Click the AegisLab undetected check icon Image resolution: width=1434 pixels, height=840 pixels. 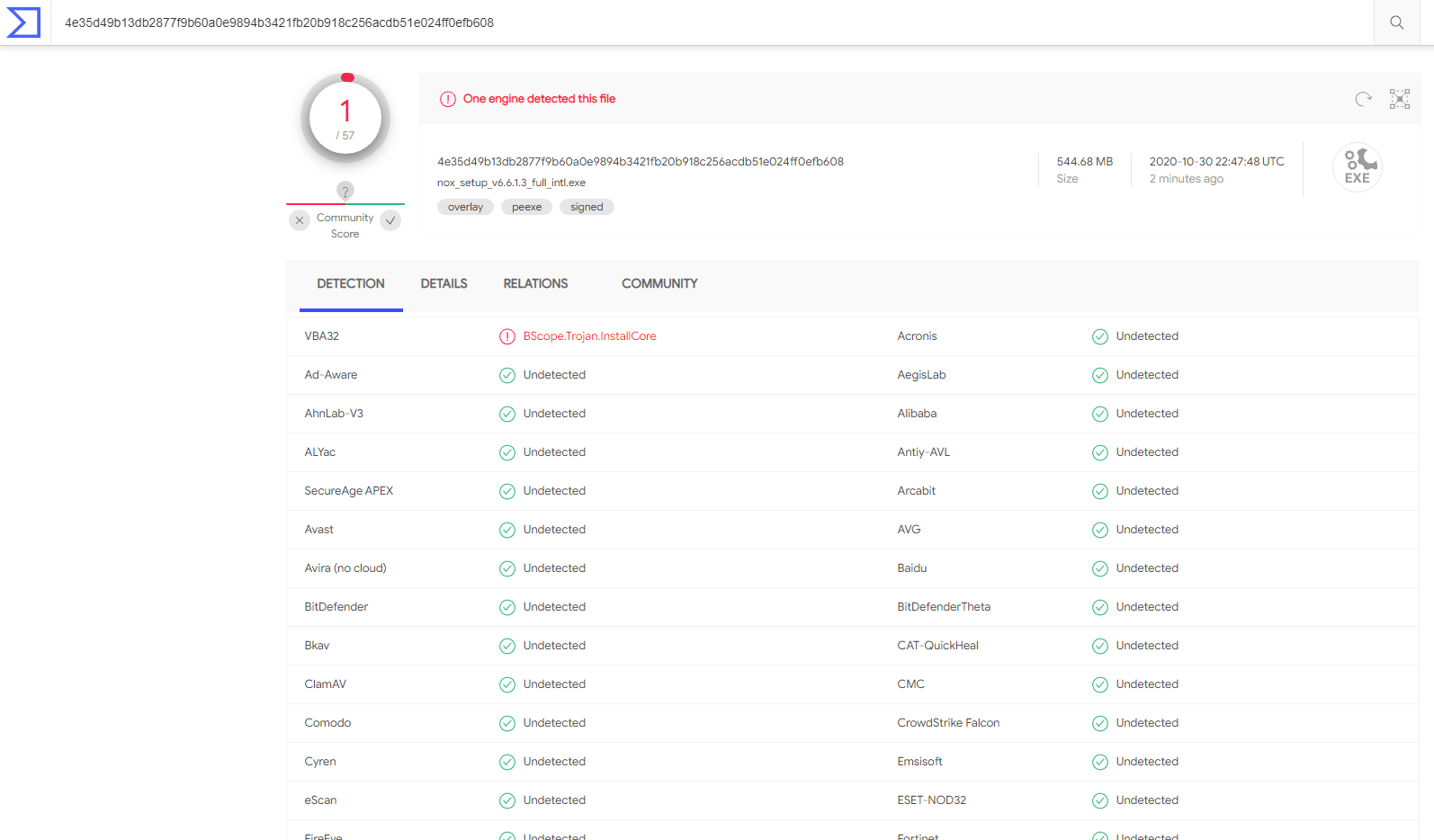pyautogui.click(x=1100, y=375)
